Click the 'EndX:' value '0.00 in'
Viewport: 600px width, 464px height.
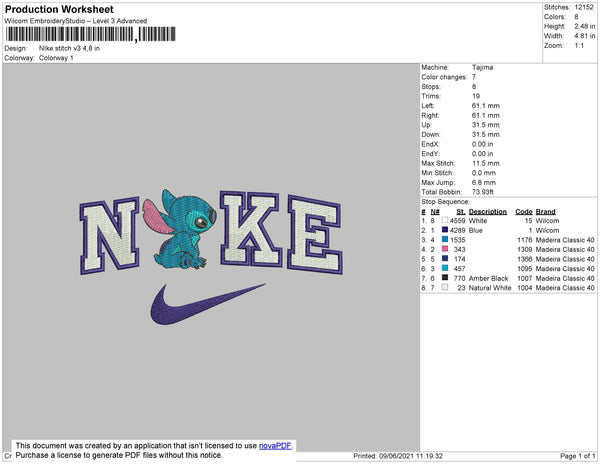click(x=482, y=144)
